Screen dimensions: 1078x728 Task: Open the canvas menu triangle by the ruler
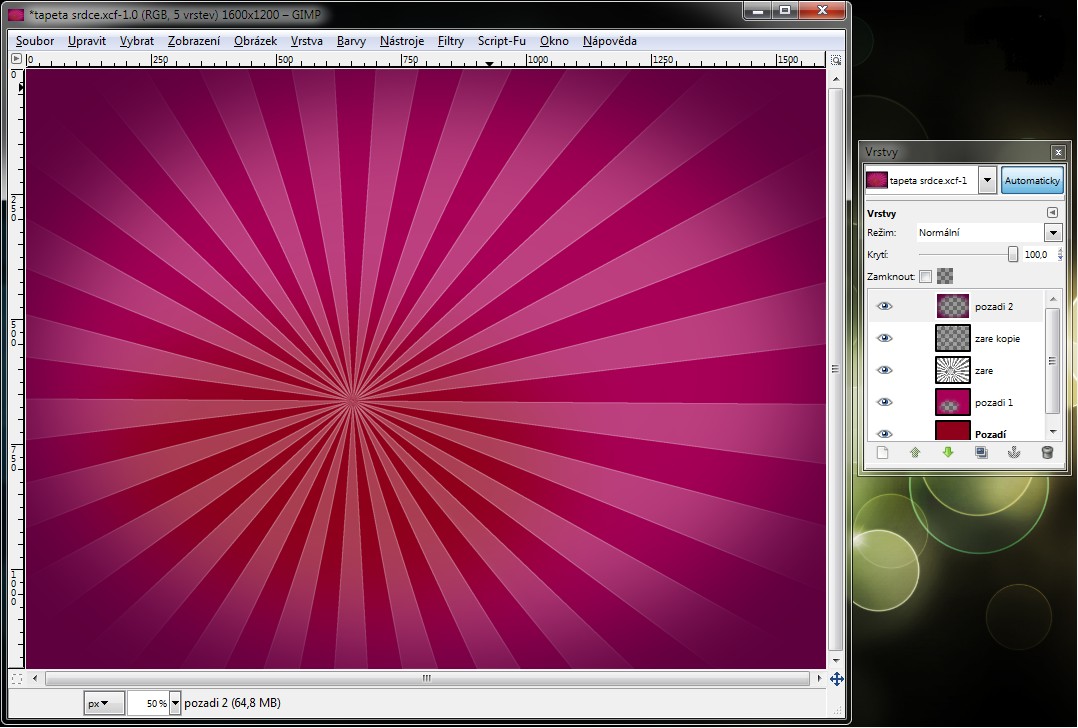click(16, 59)
